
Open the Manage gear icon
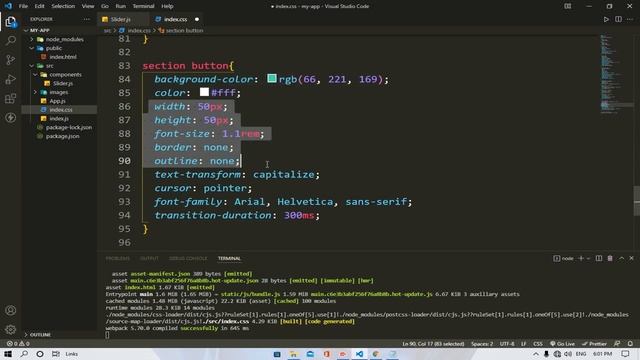point(11,329)
